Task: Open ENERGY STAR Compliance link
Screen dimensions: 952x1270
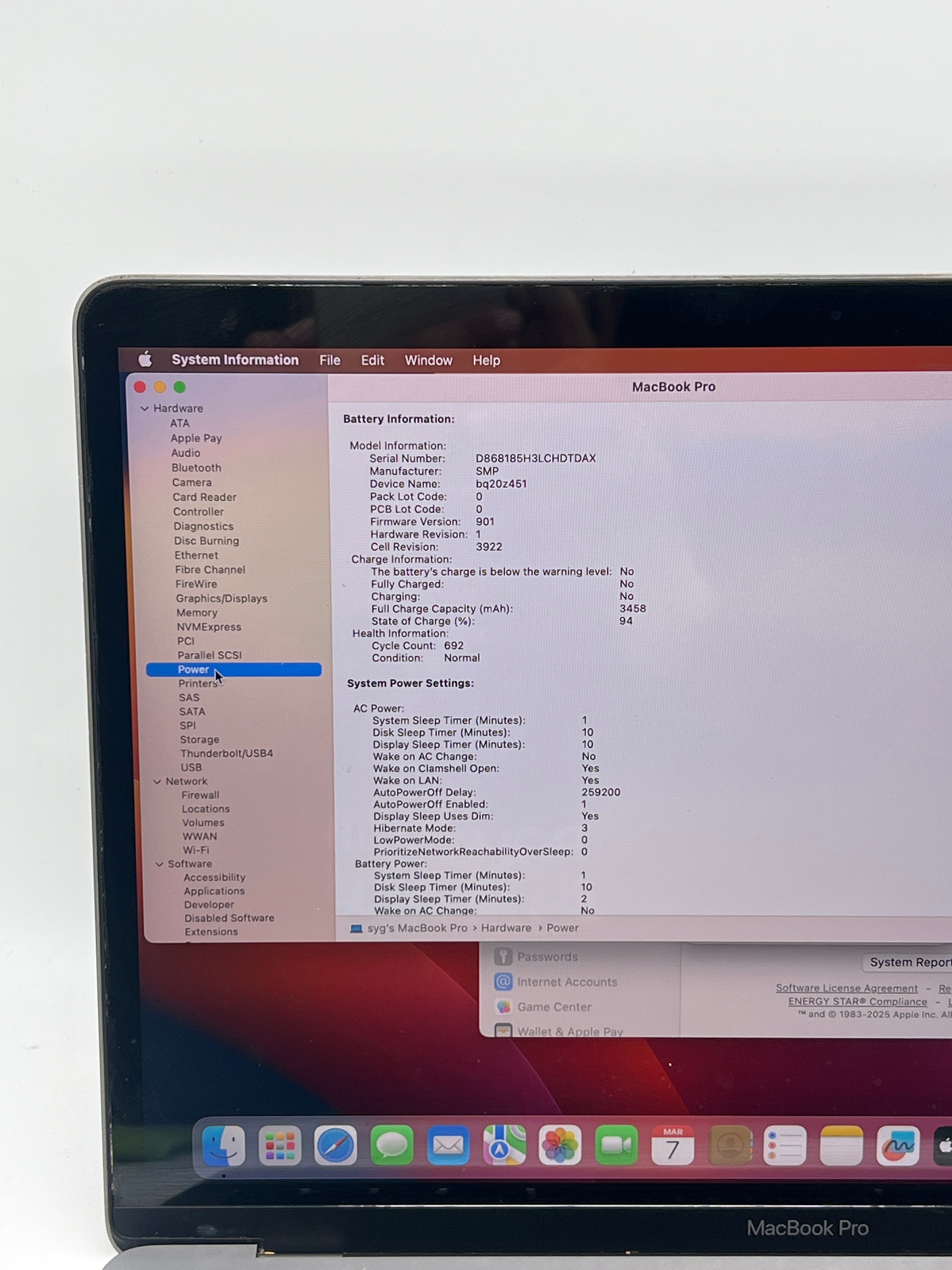Action: pos(857,1001)
